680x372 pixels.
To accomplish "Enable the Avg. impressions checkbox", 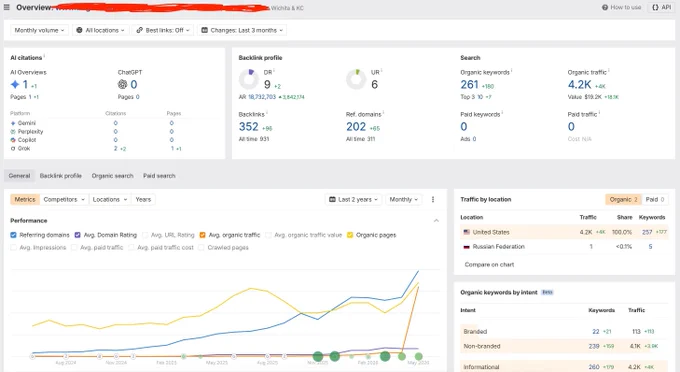I will [x=13, y=248].
